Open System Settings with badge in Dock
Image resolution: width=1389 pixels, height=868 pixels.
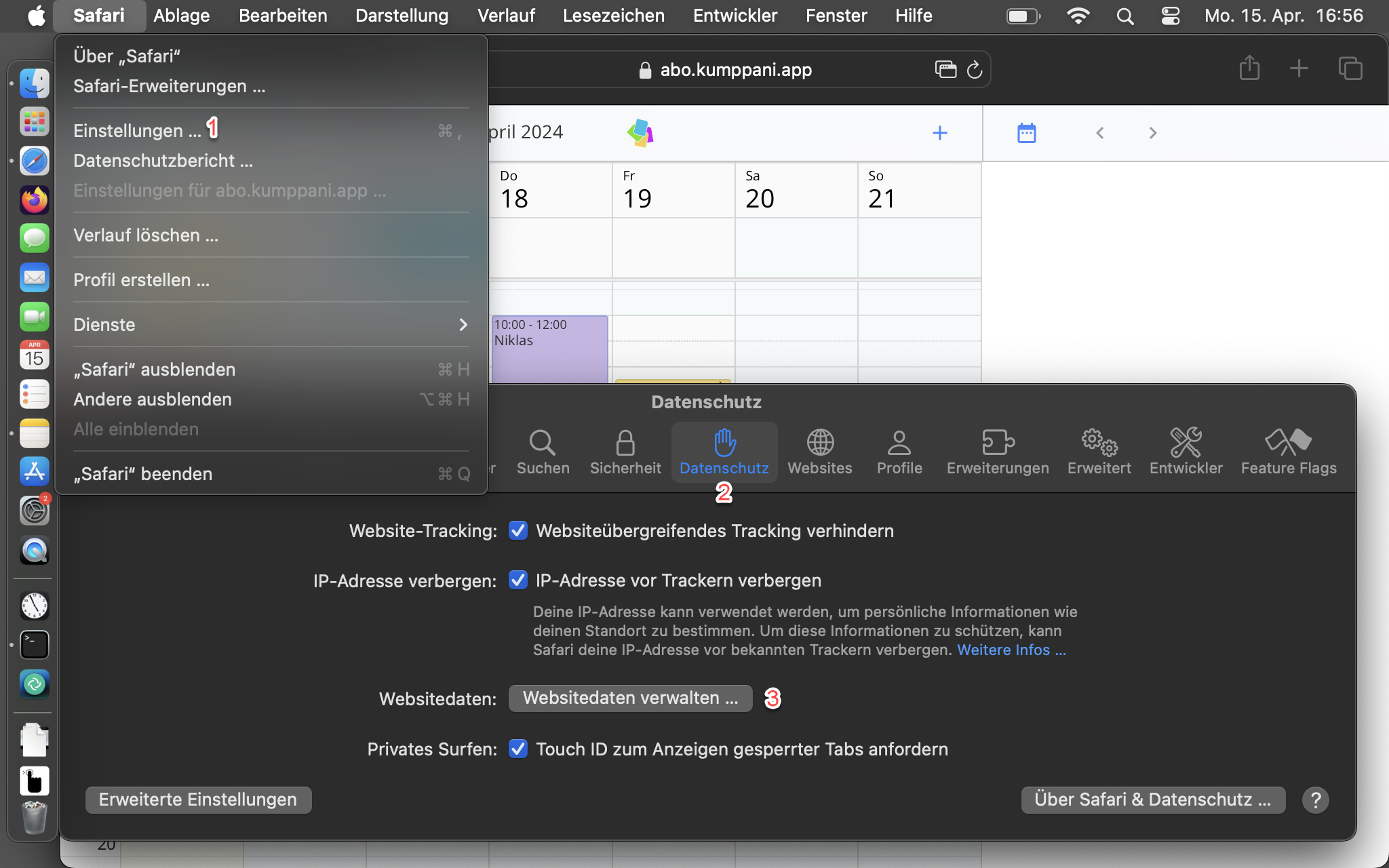tap(34, 510)
